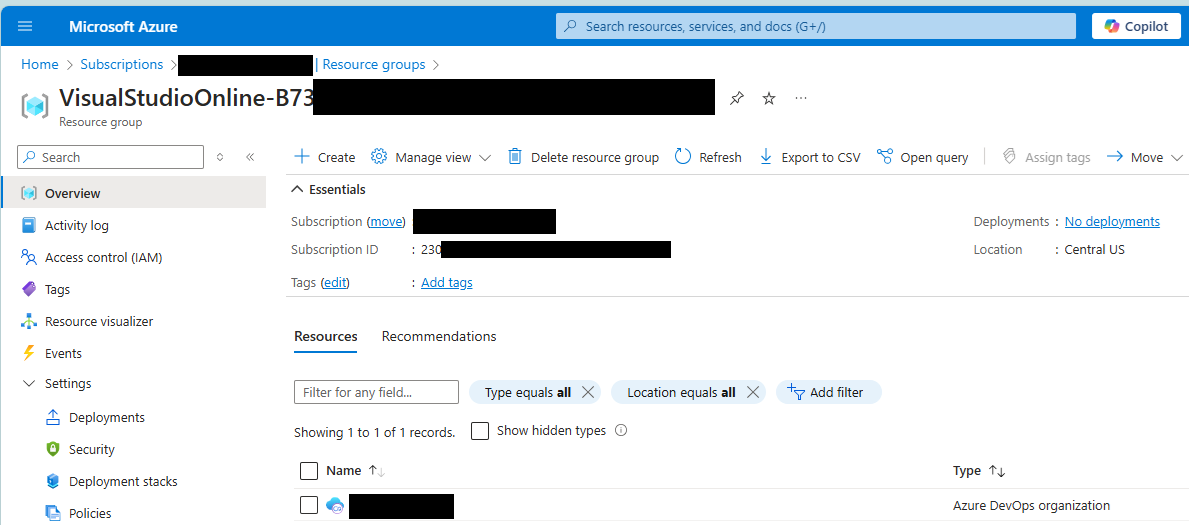This screenshot has height=525, width=1189.
Task: Open Resource groups breadcrumb
Action: tap(374, 64)
